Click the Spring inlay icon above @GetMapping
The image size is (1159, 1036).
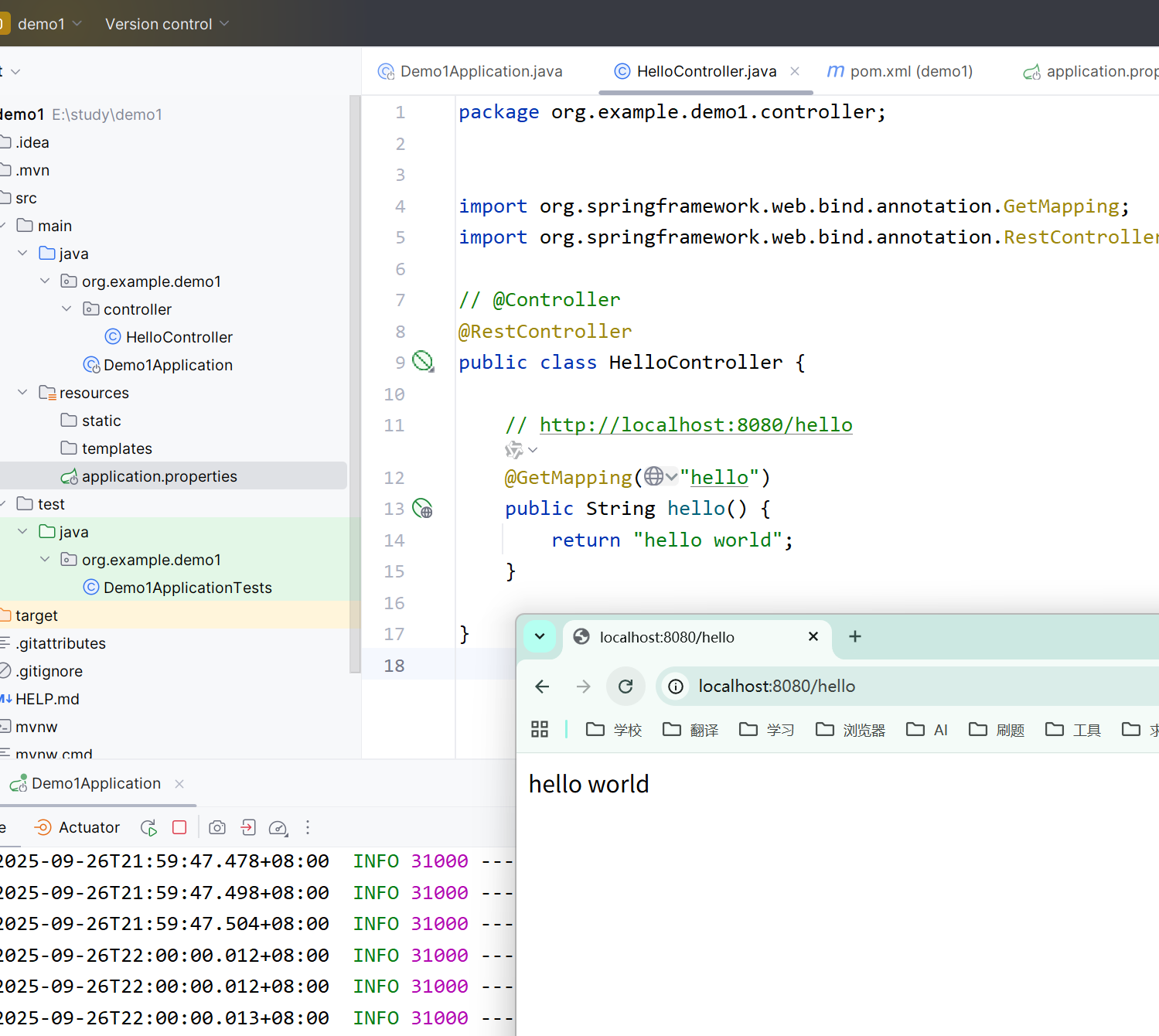513,449
